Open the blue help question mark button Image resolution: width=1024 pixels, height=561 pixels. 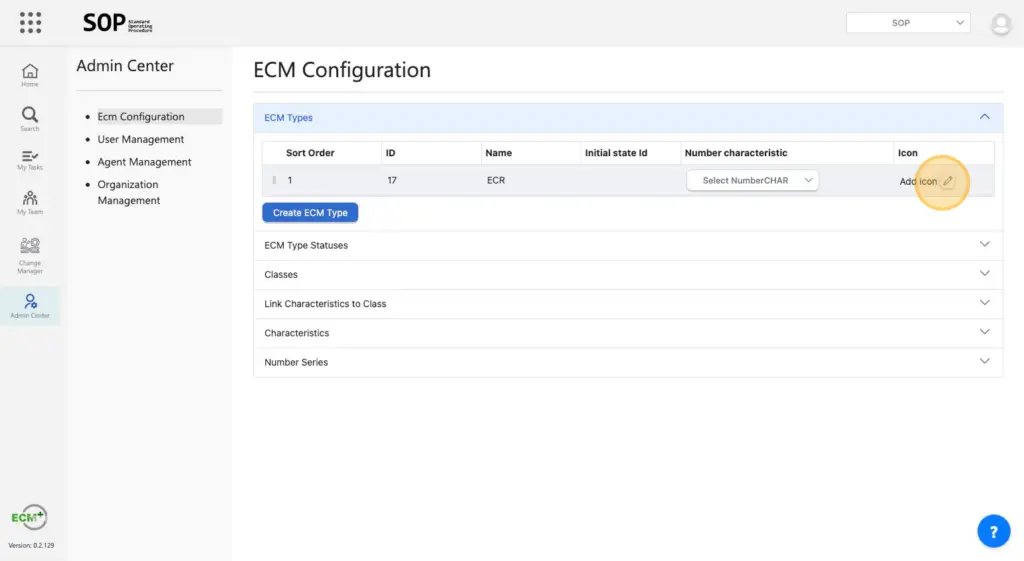(x=992, y=532)
